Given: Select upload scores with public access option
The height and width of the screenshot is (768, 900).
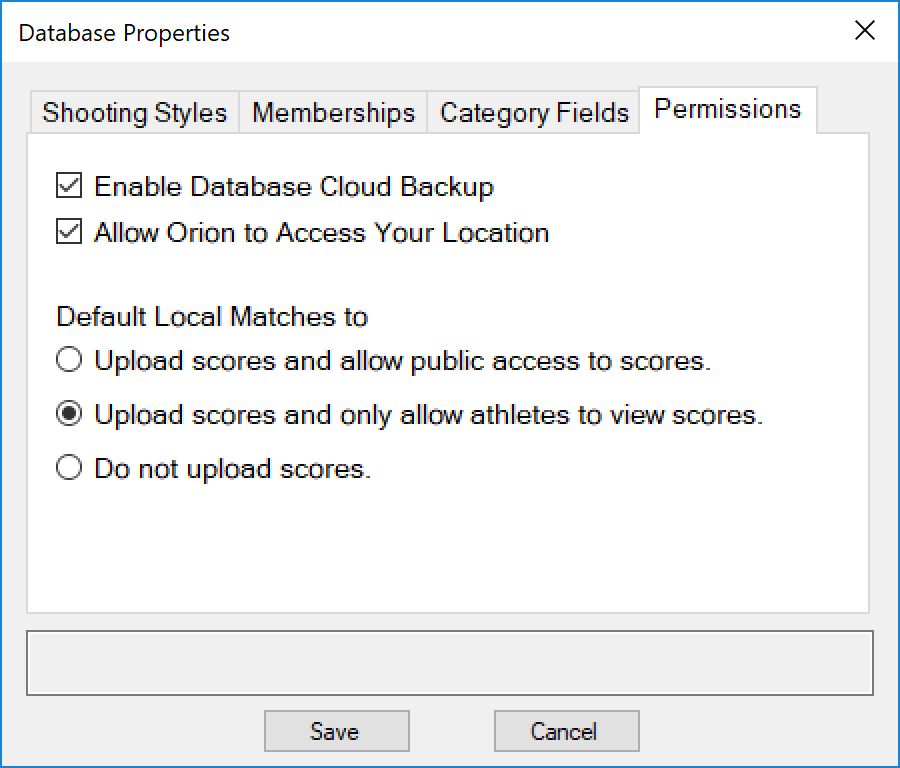Looking at the screenshot, I should pyautogui.click(x=68, y=360).
